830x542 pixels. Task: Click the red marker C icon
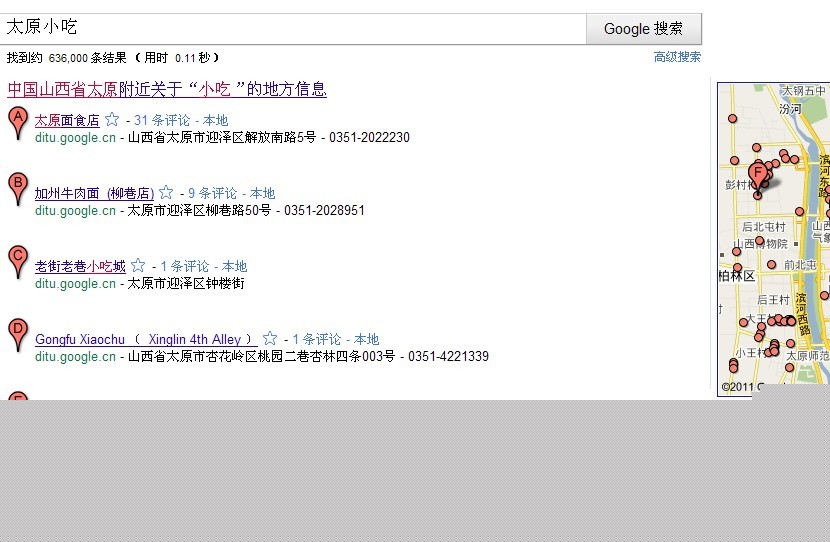click(18, 262)
